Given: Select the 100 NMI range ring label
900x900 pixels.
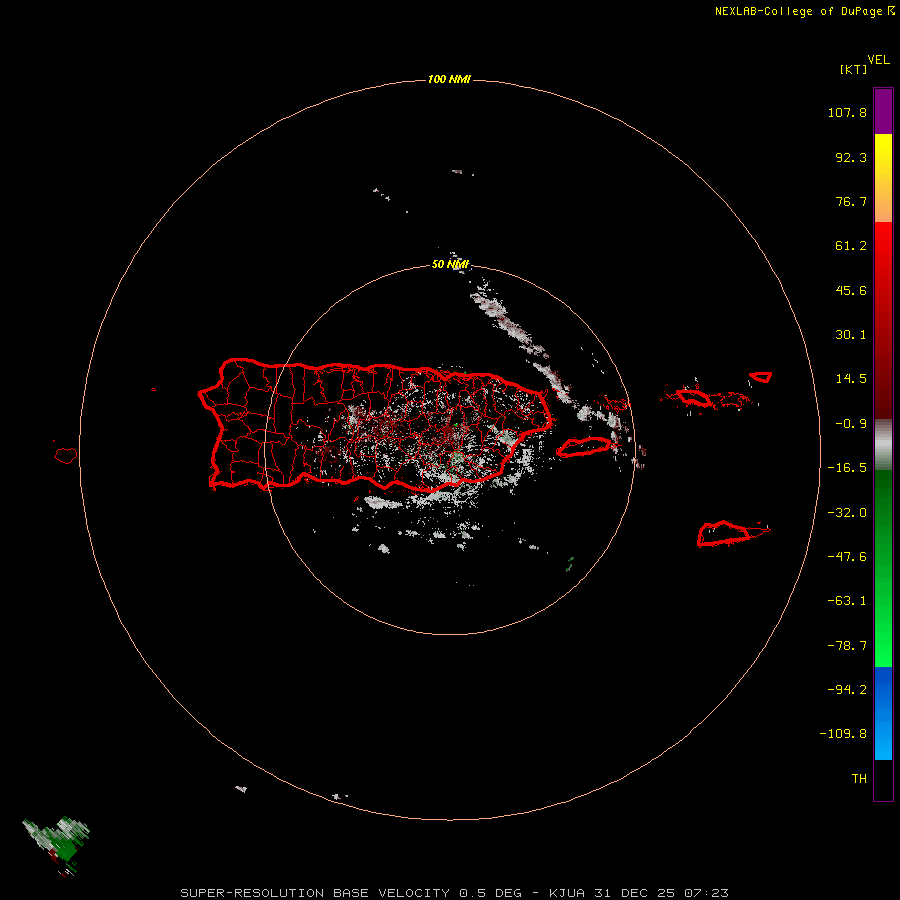Looking at the screenshot, I should [x=449, y=79].
